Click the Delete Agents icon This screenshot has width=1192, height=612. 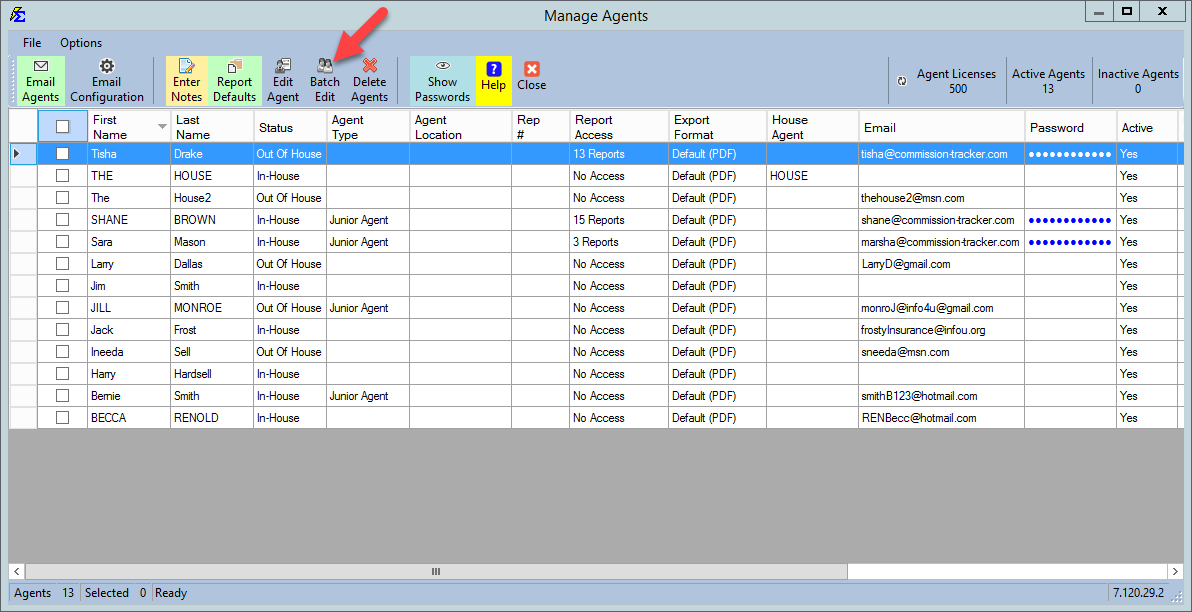click(369, 80)
